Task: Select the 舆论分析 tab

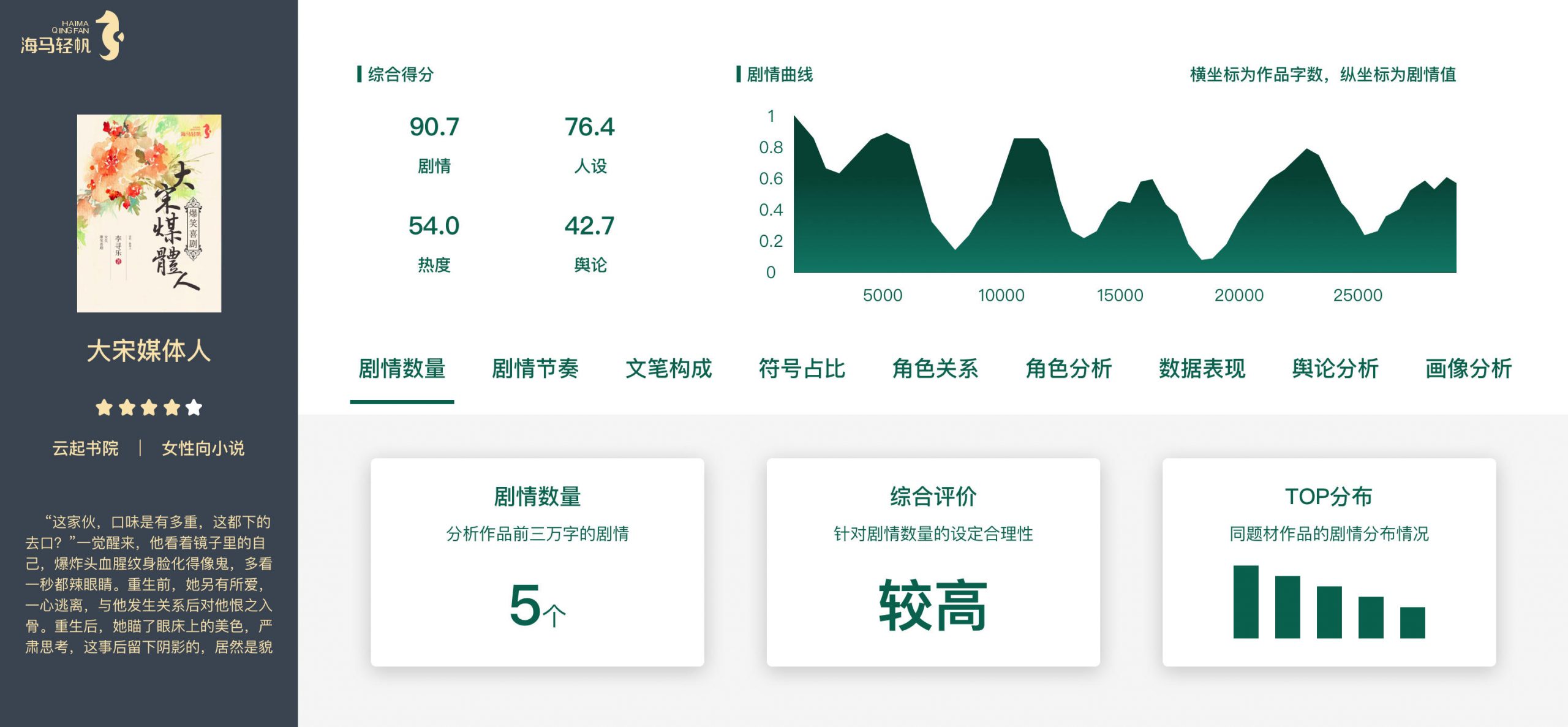Action: point(1335,369)
